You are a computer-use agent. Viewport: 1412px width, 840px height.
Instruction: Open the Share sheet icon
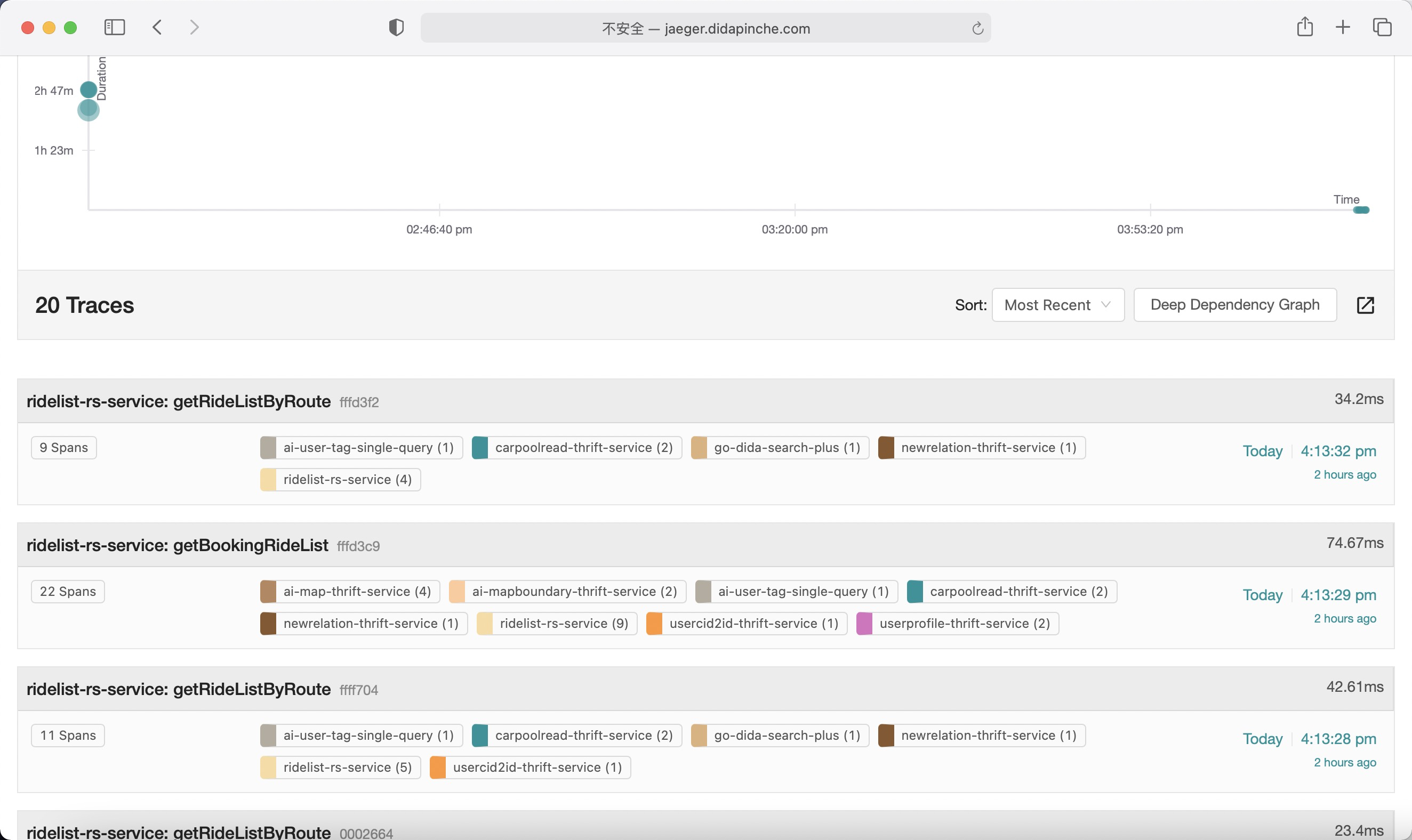coord(1305,27)
